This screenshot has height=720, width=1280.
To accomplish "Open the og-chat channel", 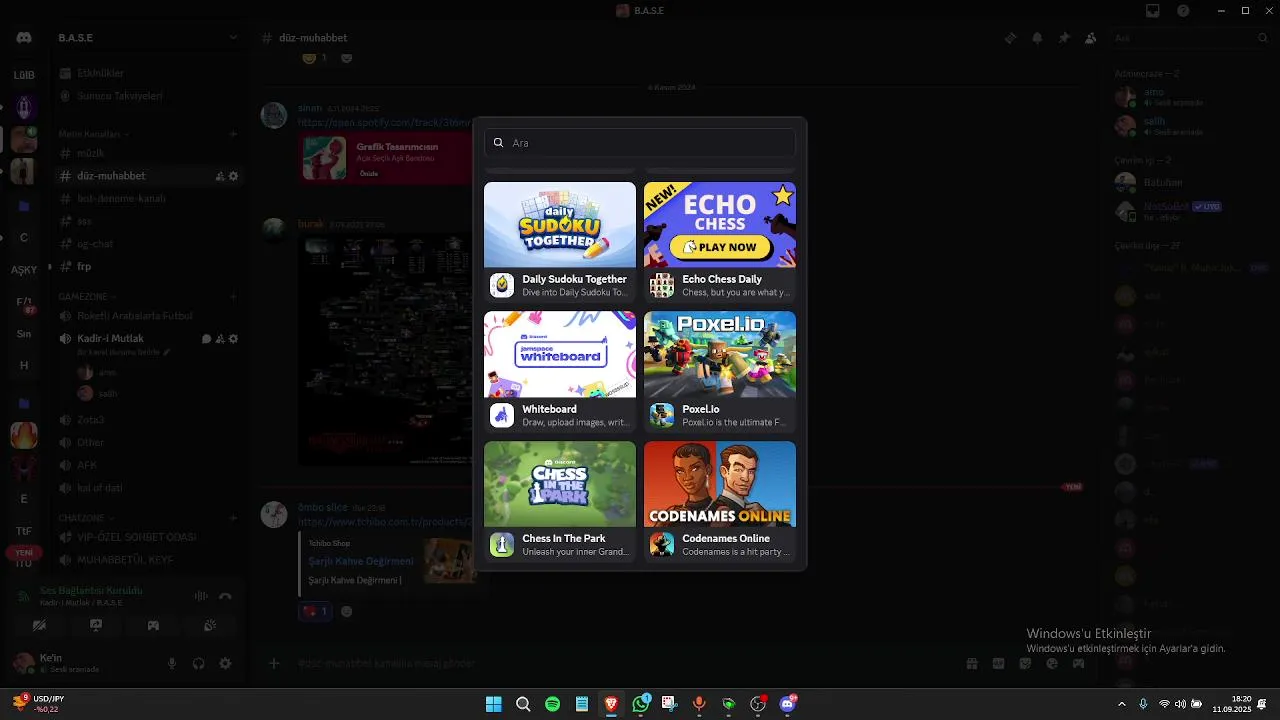I will coord(149,244).
